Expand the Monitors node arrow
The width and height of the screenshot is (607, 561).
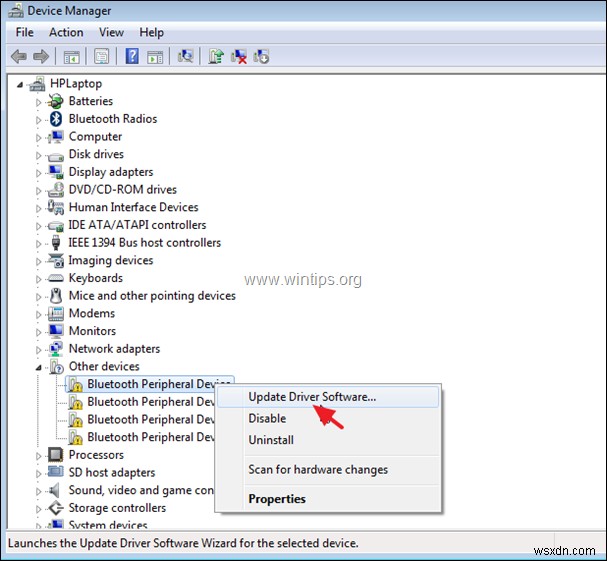pyautogui.click(x=38, y=332)
